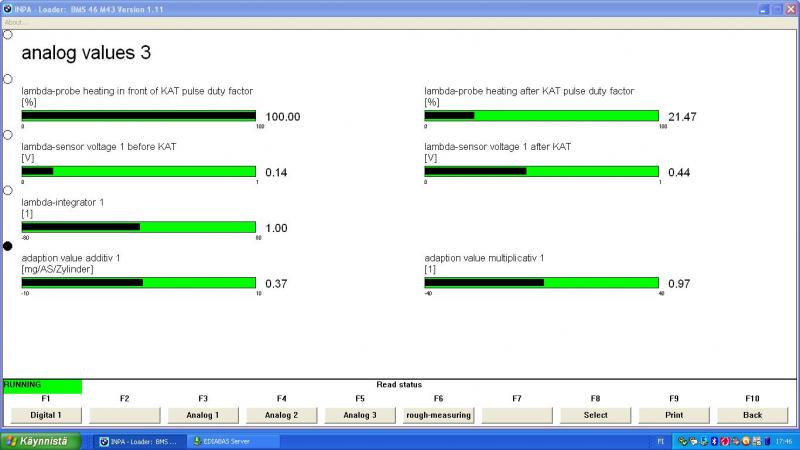The width and height of the screenshot is (800, 450).
Task: Click the adaption value multiplicativ 1 bar
Action: point(541,283)
